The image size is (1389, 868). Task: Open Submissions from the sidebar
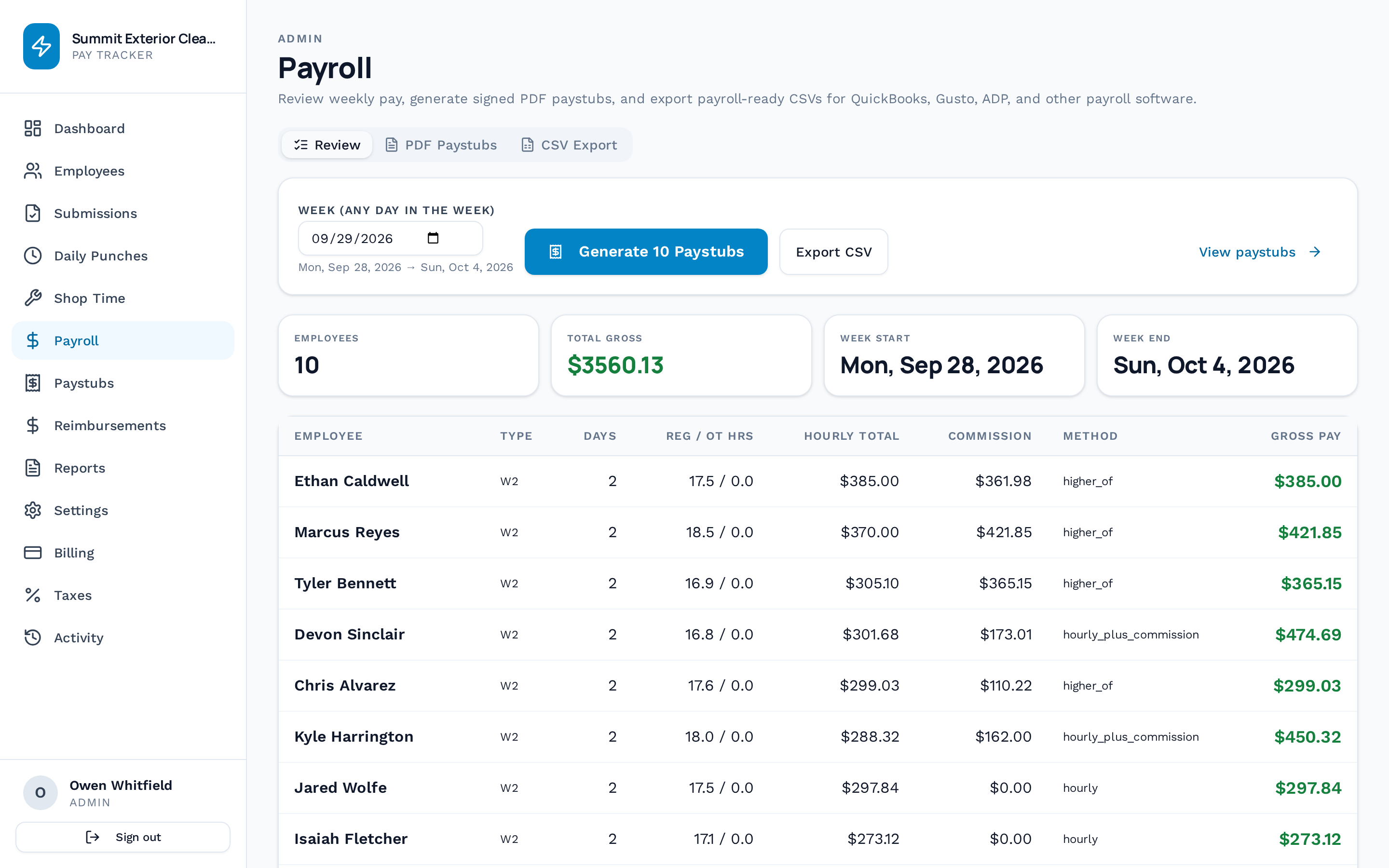coord(123,213)
